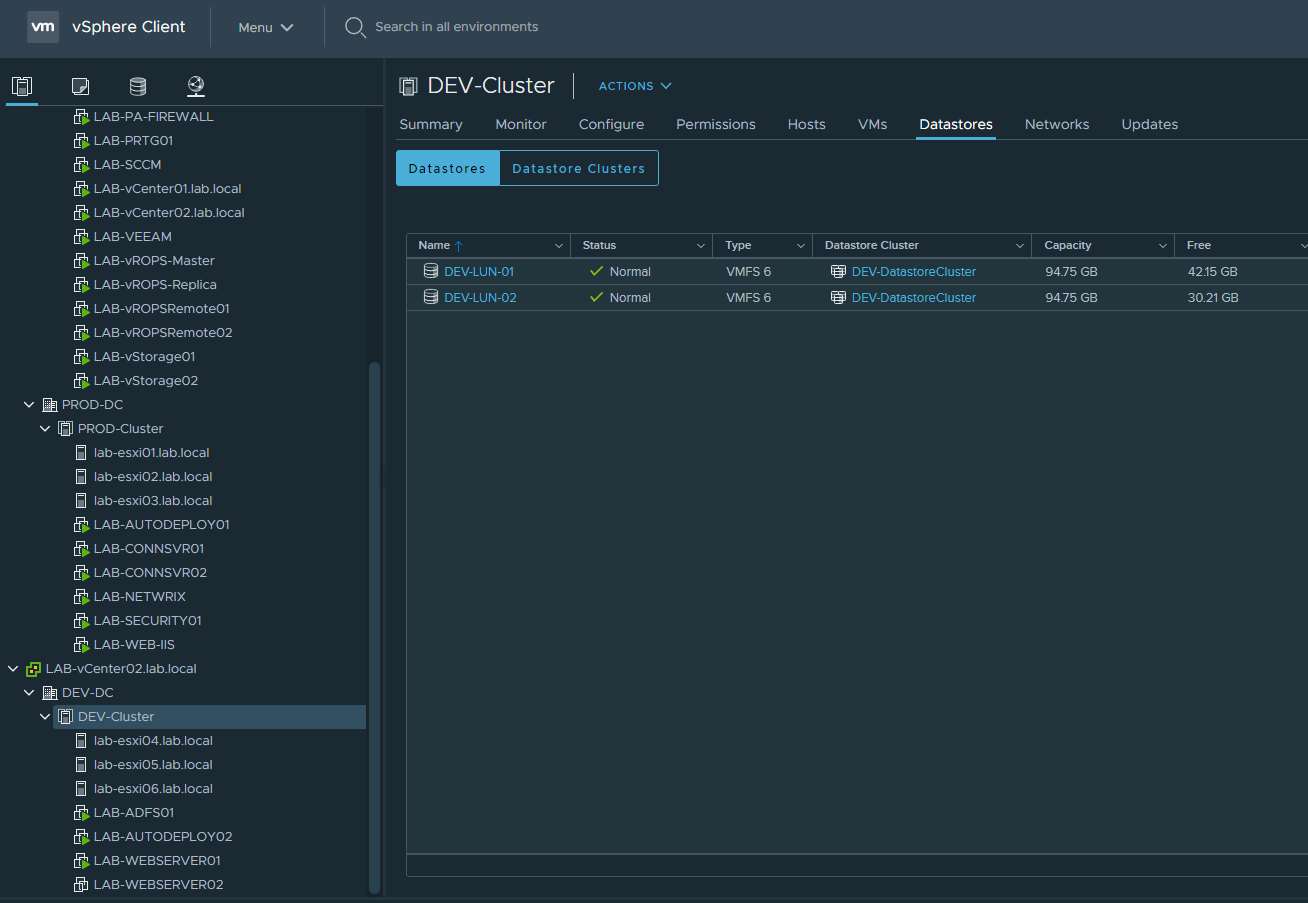Screen dimensions: 1308x903
Task: Open the Monitor tab of DEV-Cluster
Action: (x=520, y=124)
